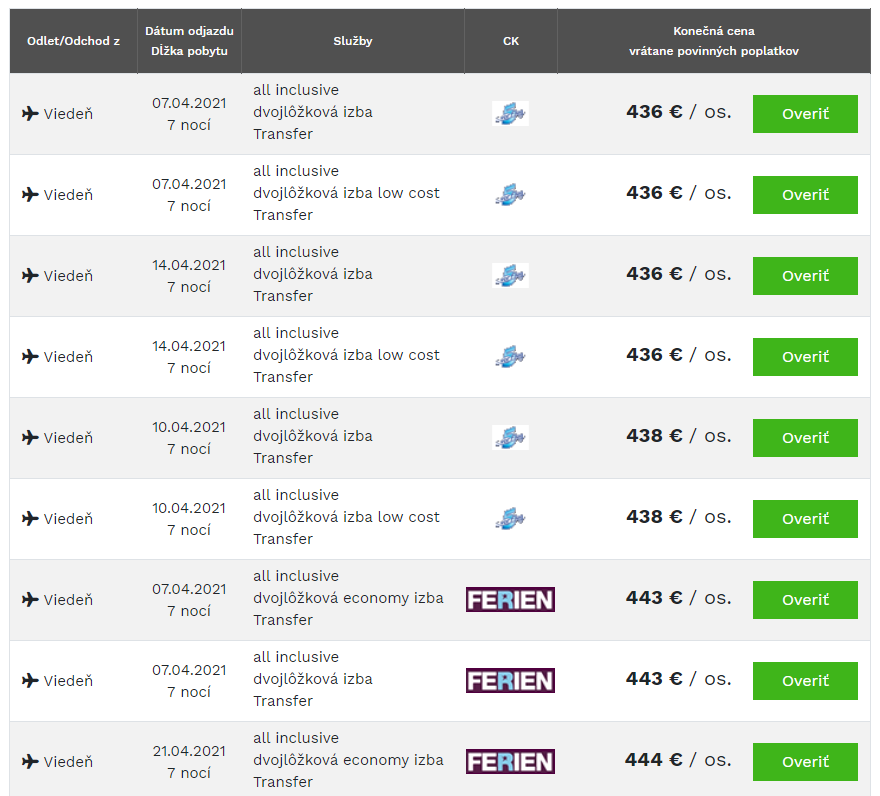Click airplane icon in 443 € Ferien dvojlôžková izba row
This screenshot has height=796, width=880.
pyautogui.click(x=30, y=680)
